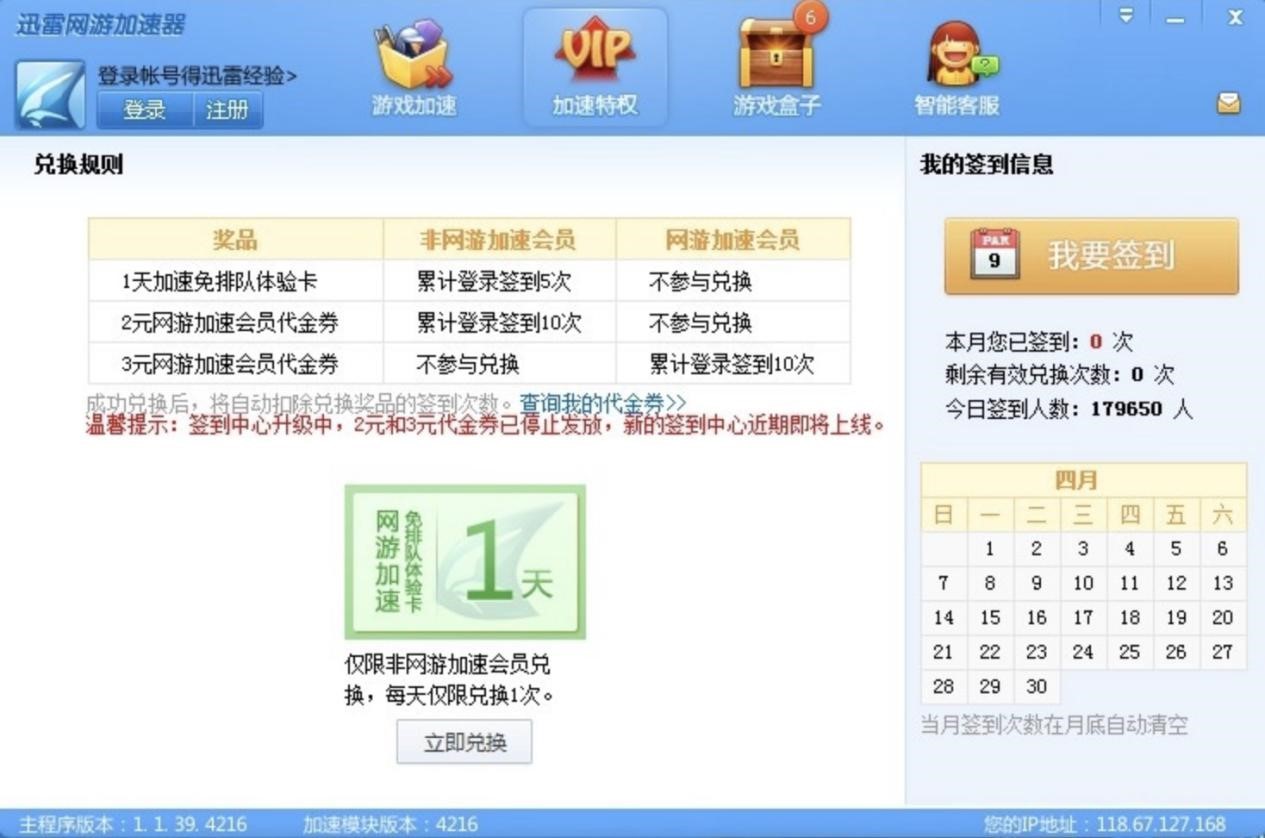
Task: Click the 登录 login button
Action: 145,110
